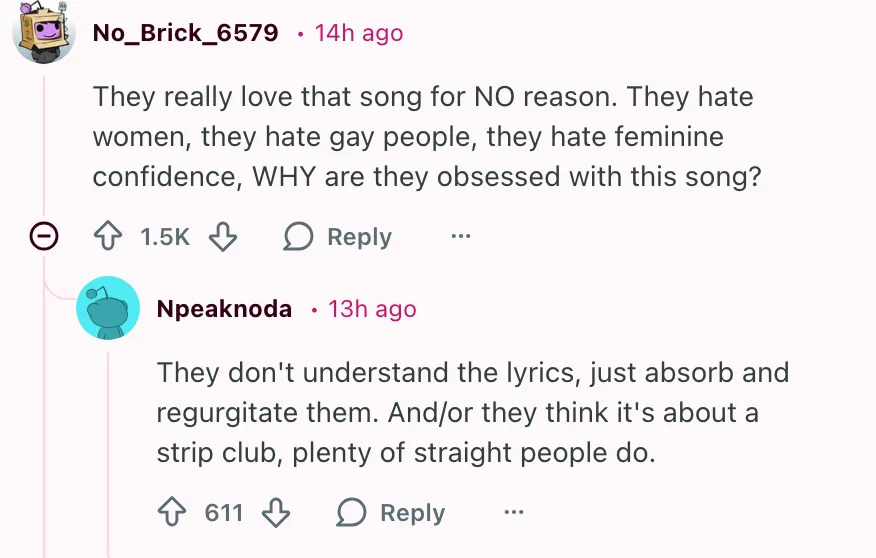Click the 1.5K vote score
Screen dimensions: 876x558
tap(164, 237)
